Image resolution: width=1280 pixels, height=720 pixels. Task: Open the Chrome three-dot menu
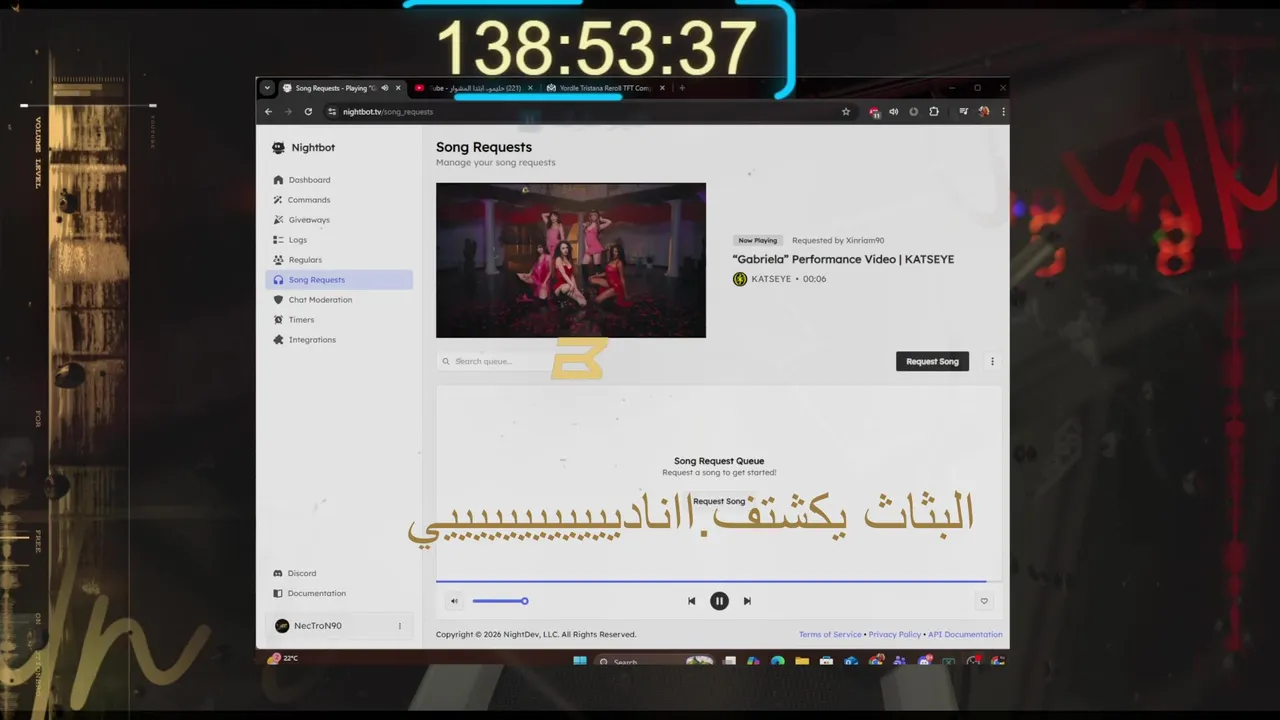coord(1003,112)
